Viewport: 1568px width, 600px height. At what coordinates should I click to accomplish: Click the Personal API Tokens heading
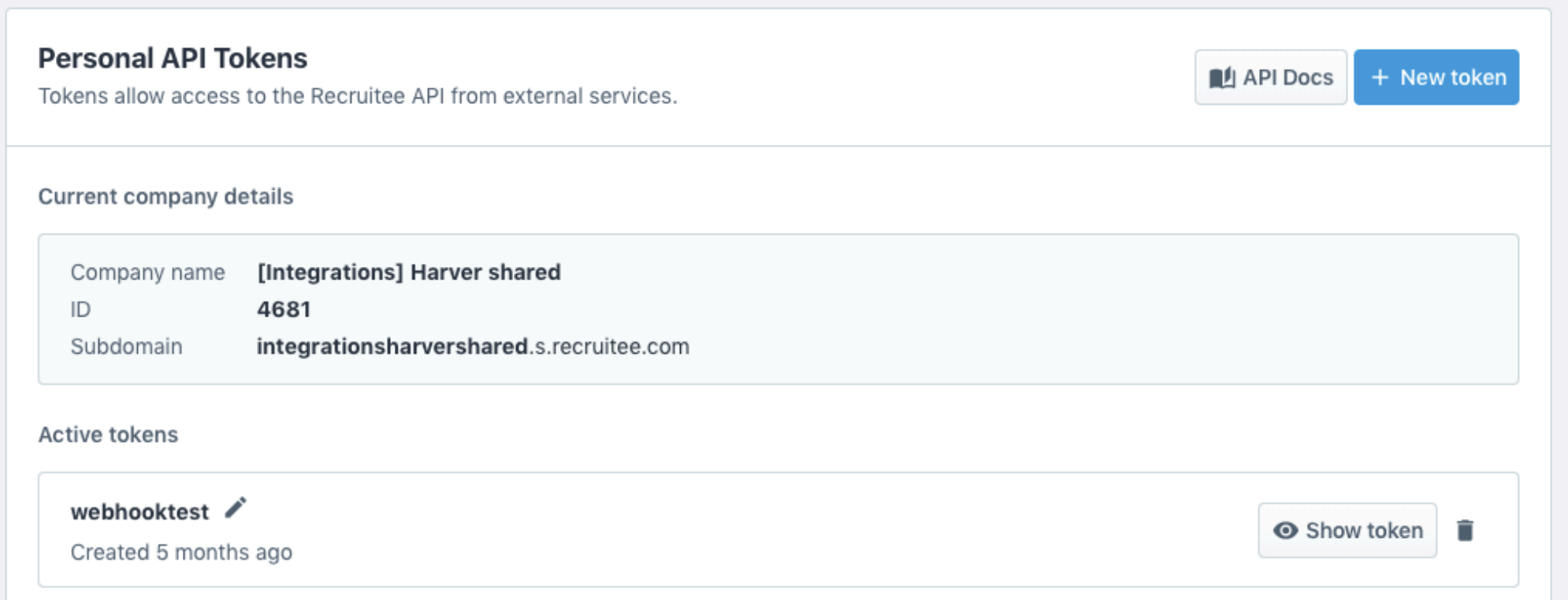tap(173, 58)
